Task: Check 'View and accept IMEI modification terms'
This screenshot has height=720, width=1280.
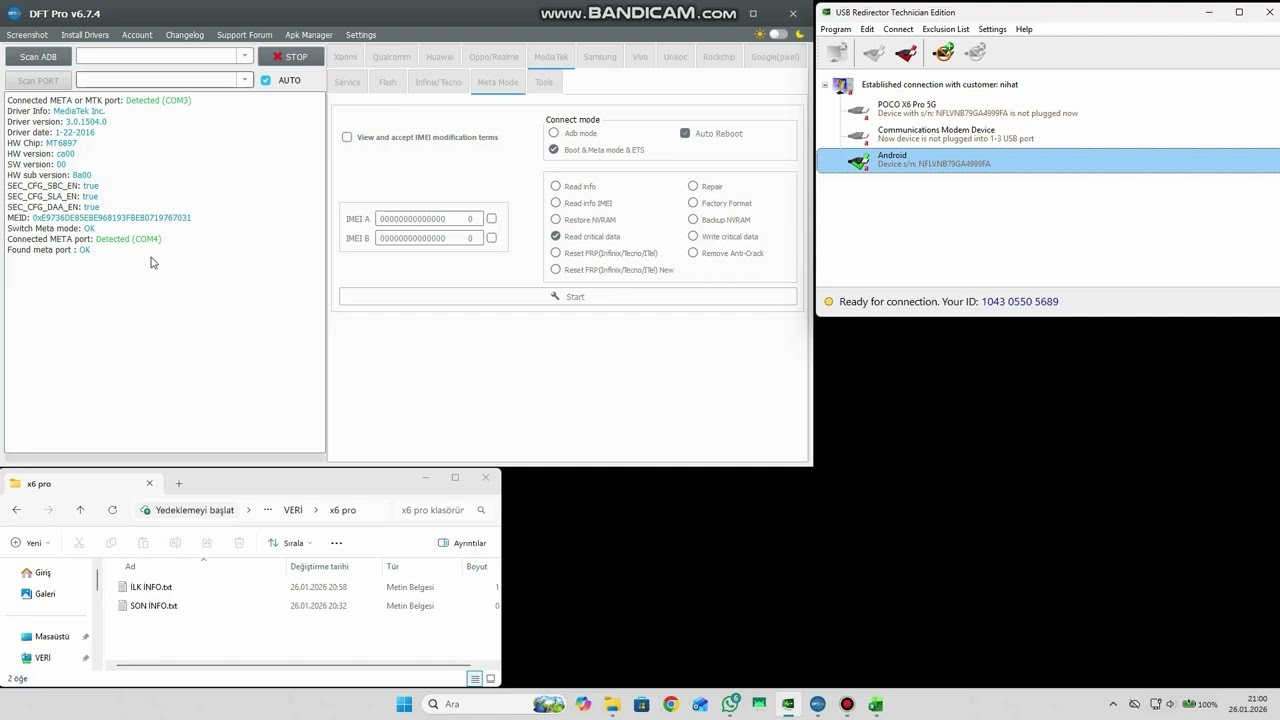Action: 347,137
